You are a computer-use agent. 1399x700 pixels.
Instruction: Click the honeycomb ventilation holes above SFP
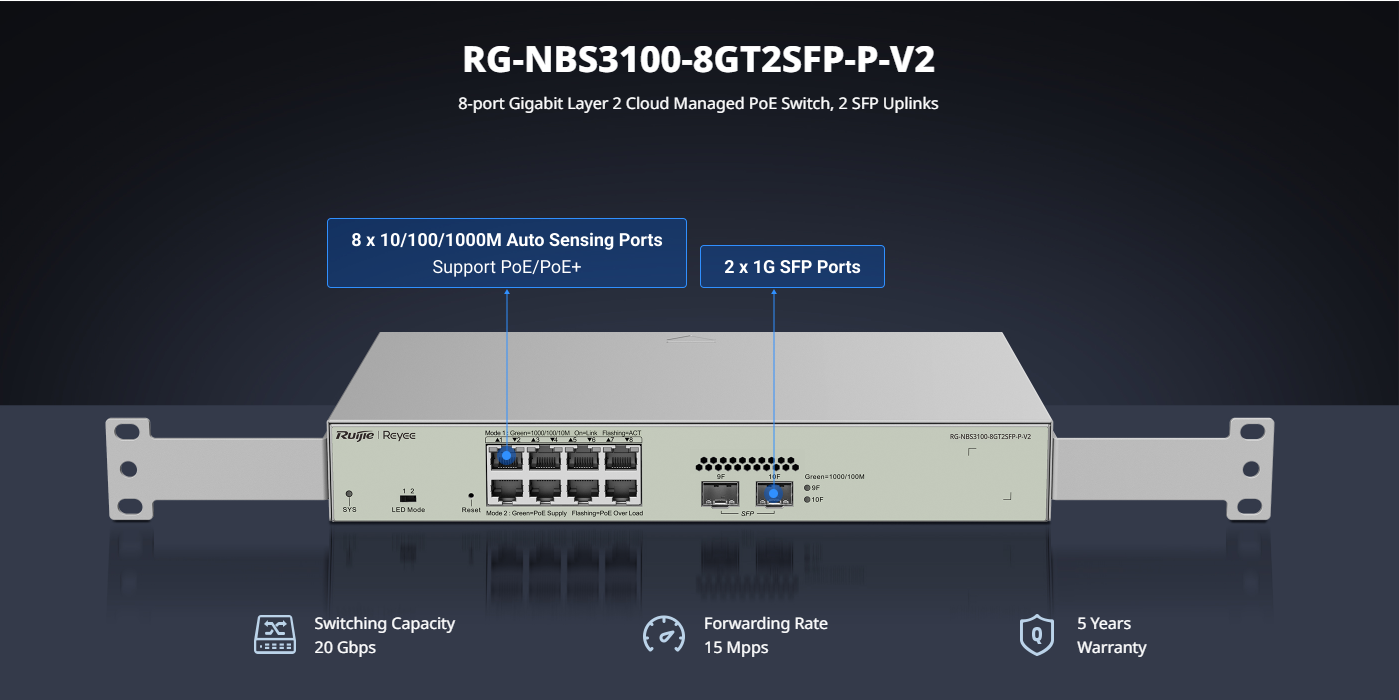(x=746, y=465)
